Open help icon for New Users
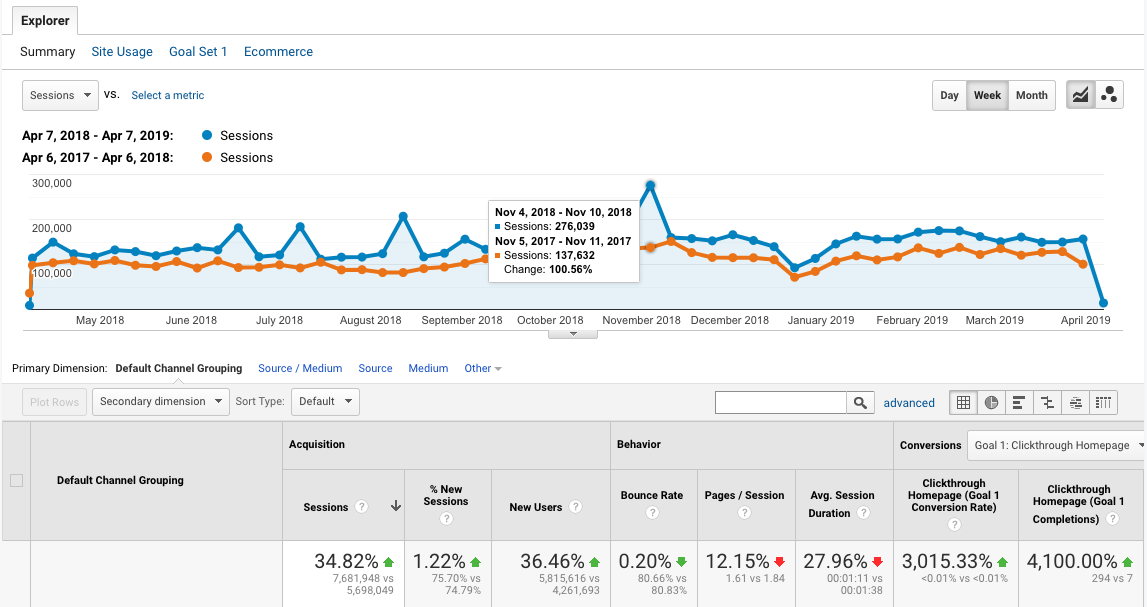1147x607 pixels. [576, 507]
